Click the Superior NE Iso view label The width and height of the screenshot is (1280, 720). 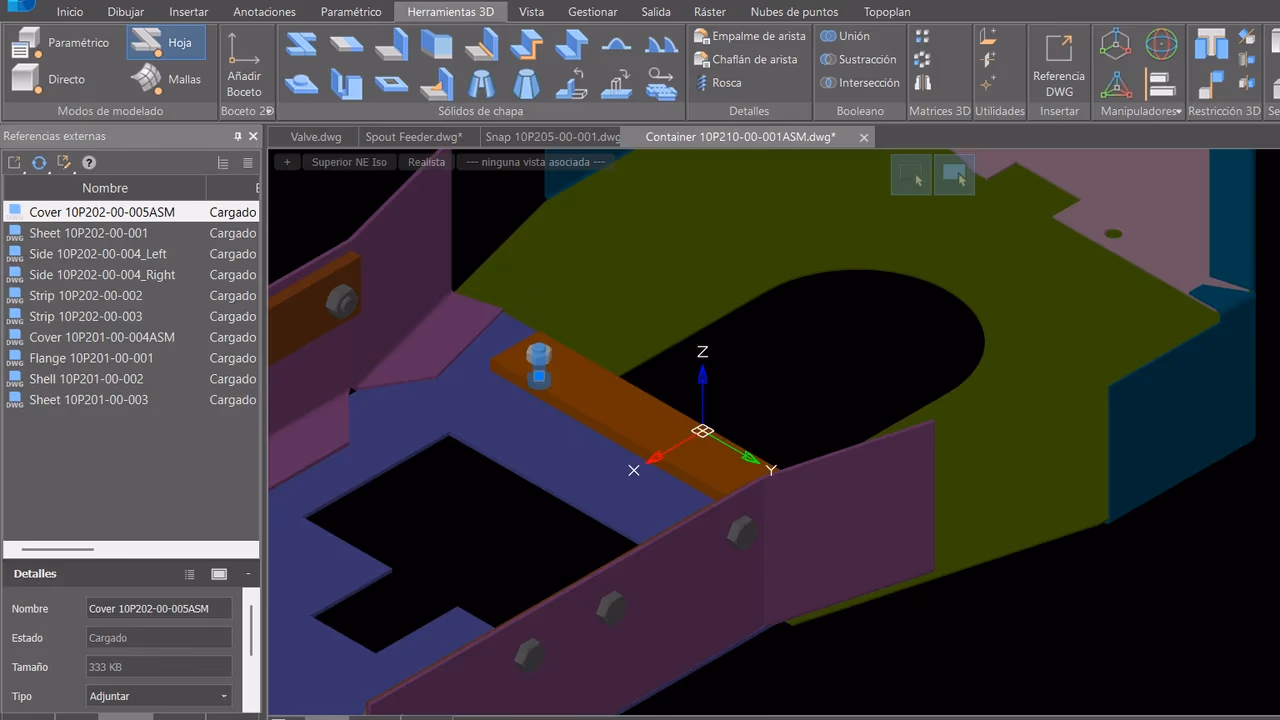click(x=349, y=162)
